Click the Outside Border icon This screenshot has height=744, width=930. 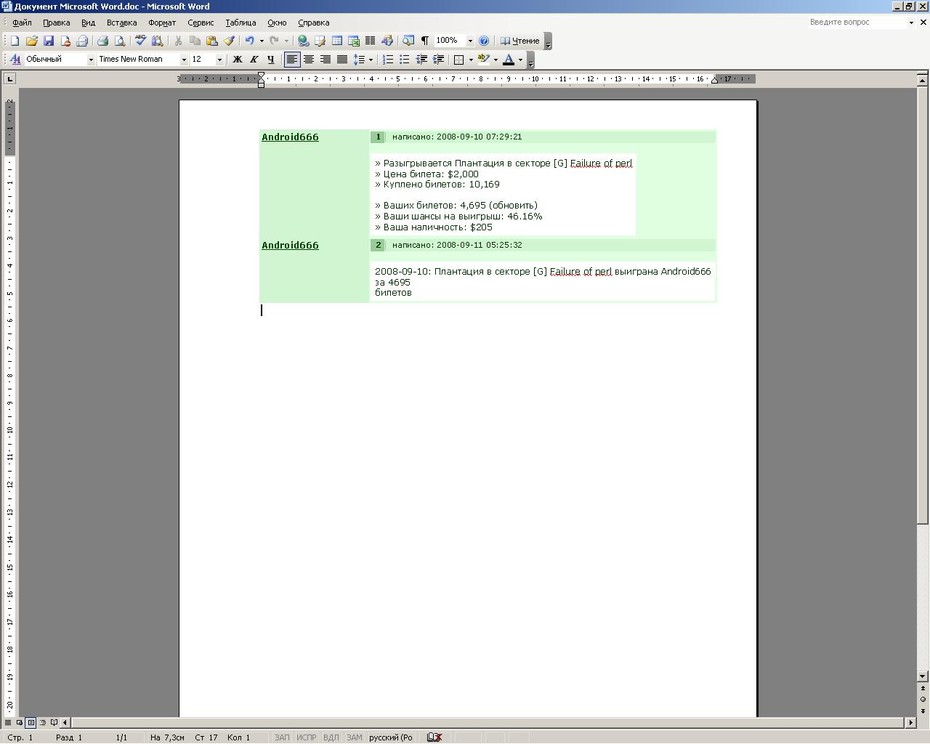pos(458,59)
